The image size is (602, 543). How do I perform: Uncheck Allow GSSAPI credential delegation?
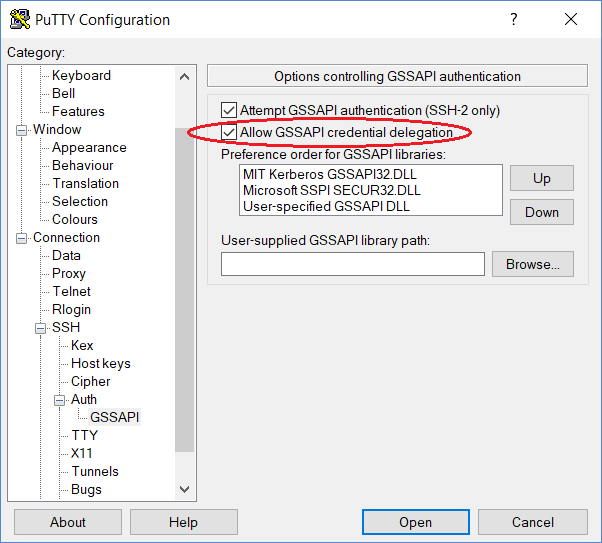pyautogui.click(x=229, y=132)
